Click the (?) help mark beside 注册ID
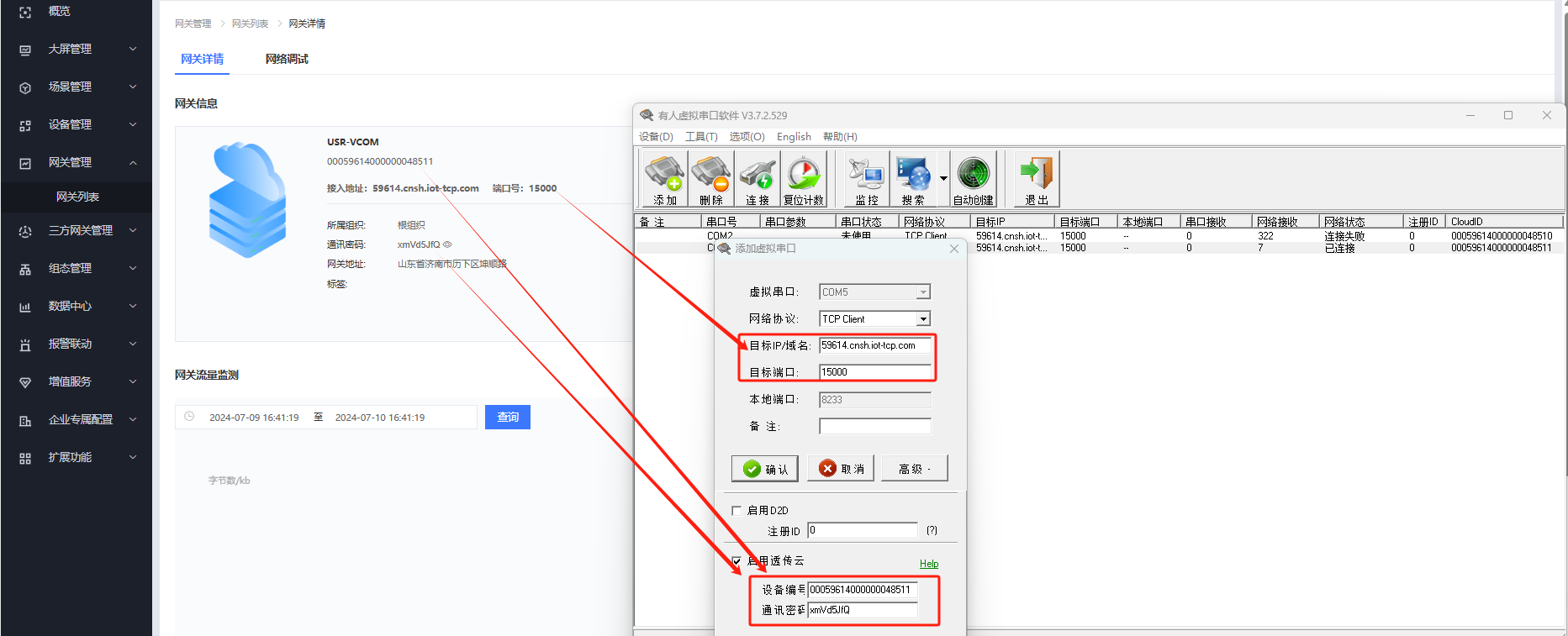 (932, 530)
